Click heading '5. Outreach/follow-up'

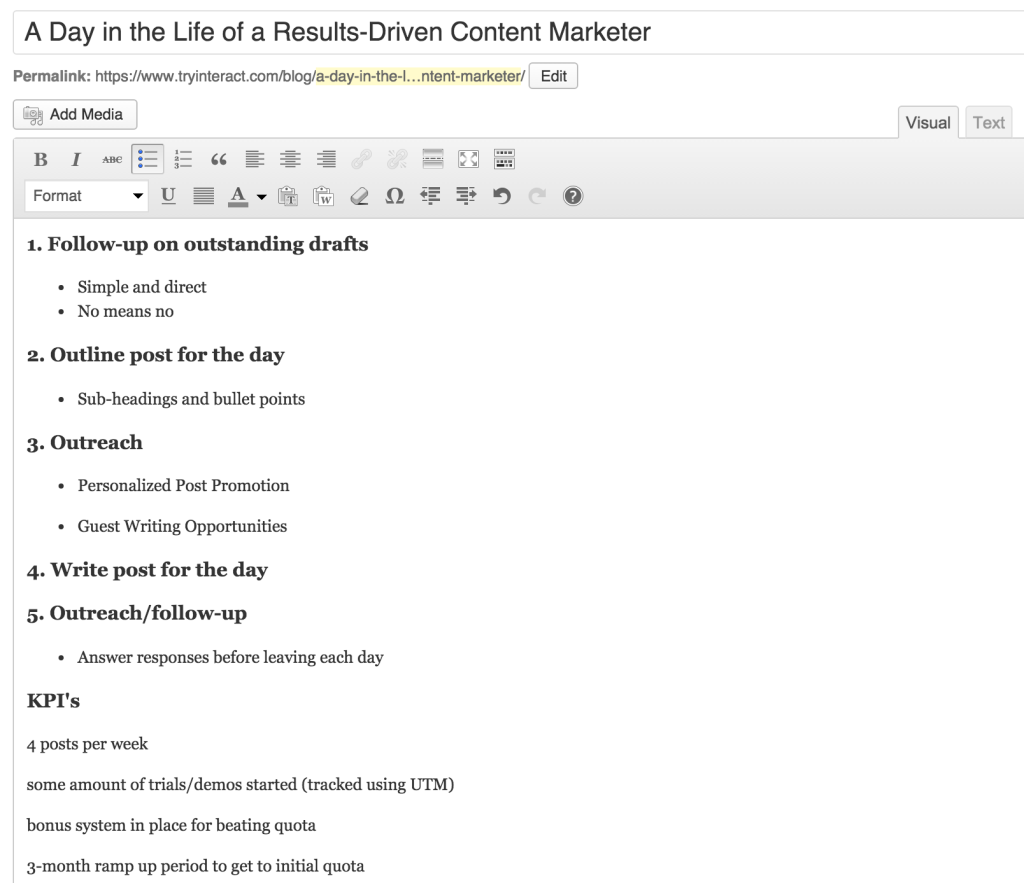(x=136, y=614)
